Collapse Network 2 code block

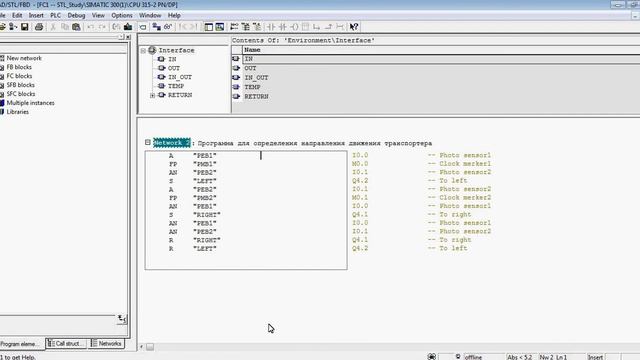pos(148,142)
